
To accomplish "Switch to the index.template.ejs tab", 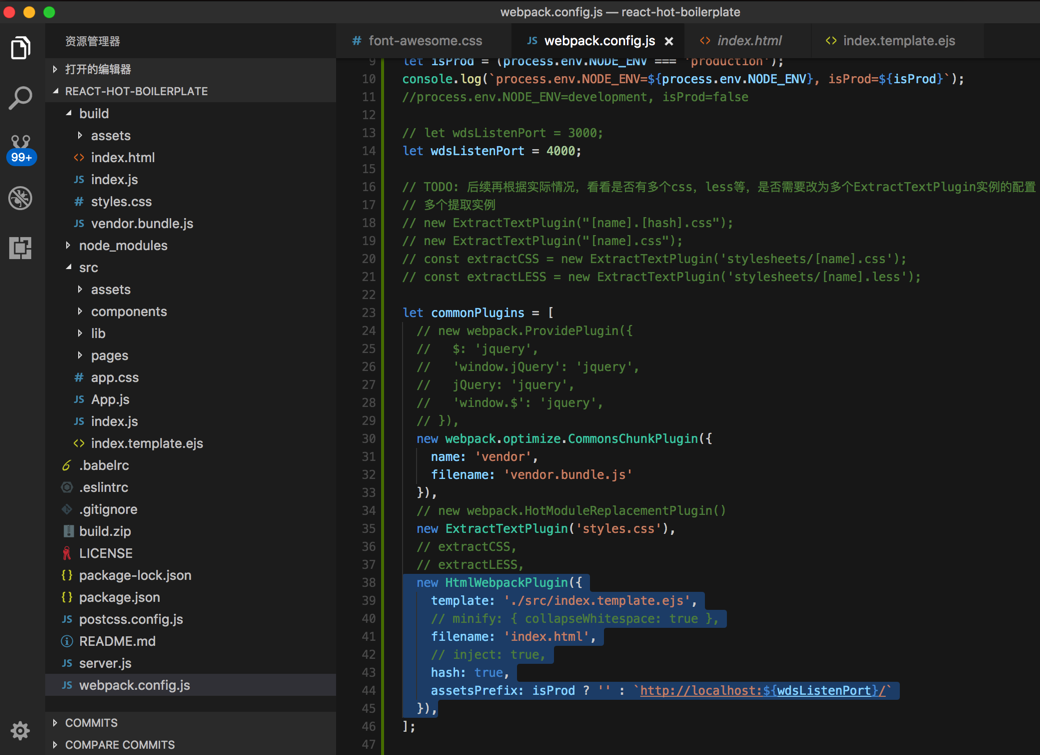I will point(897,41).
